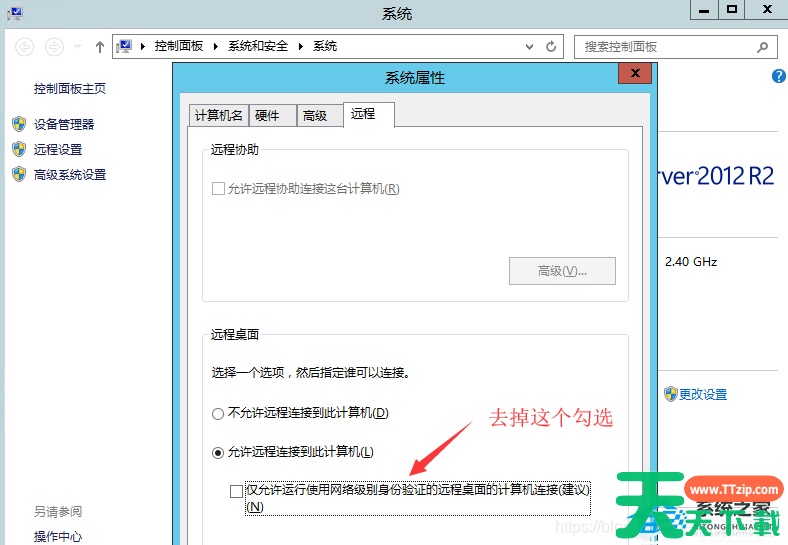The width and height of the screenshot is (788, 545).
Task: Select 不允许远程连接到此计算机 radio option
Action: tap(218, 413)
